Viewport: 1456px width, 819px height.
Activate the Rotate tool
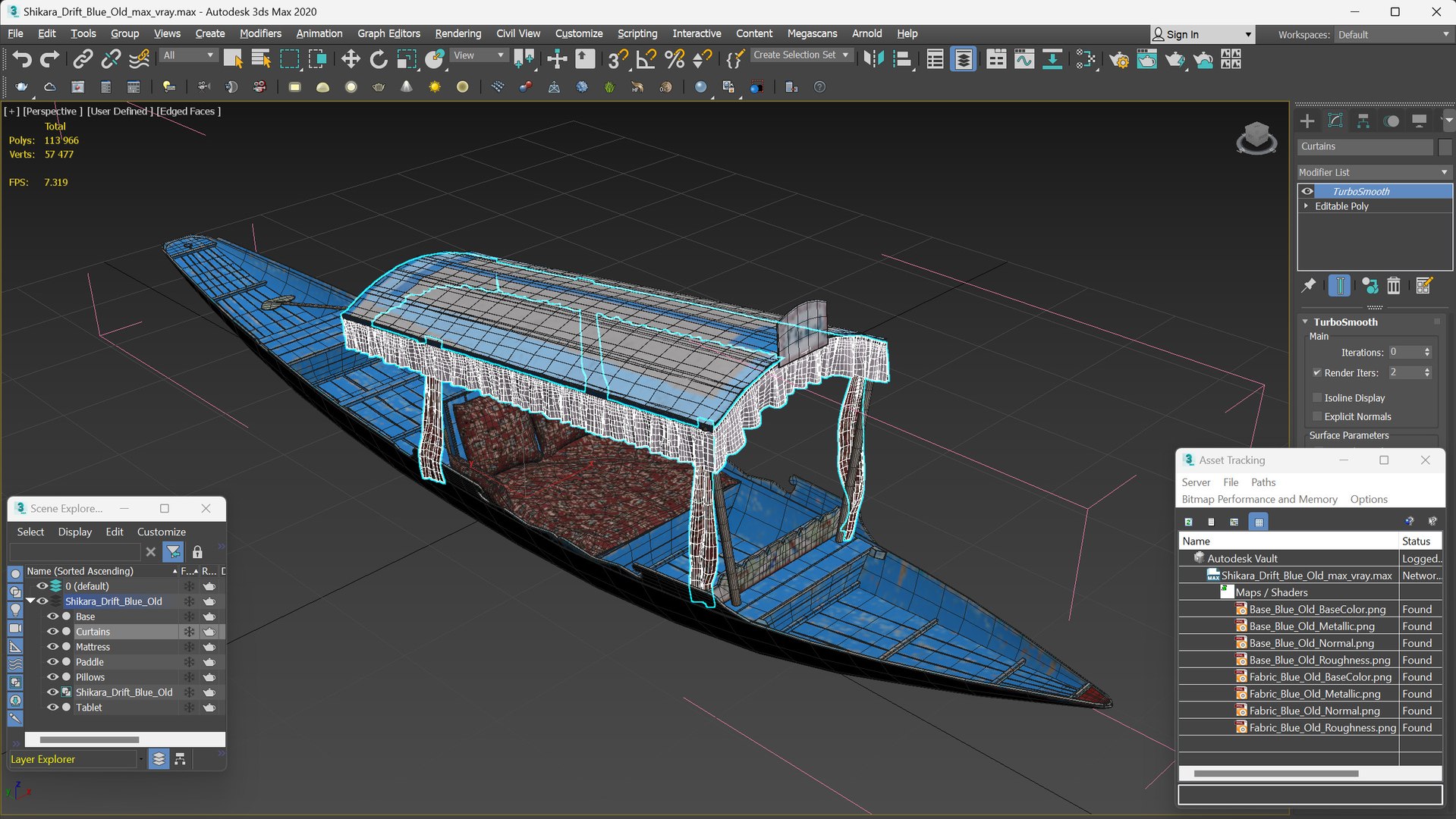click(x=378, y=59)
